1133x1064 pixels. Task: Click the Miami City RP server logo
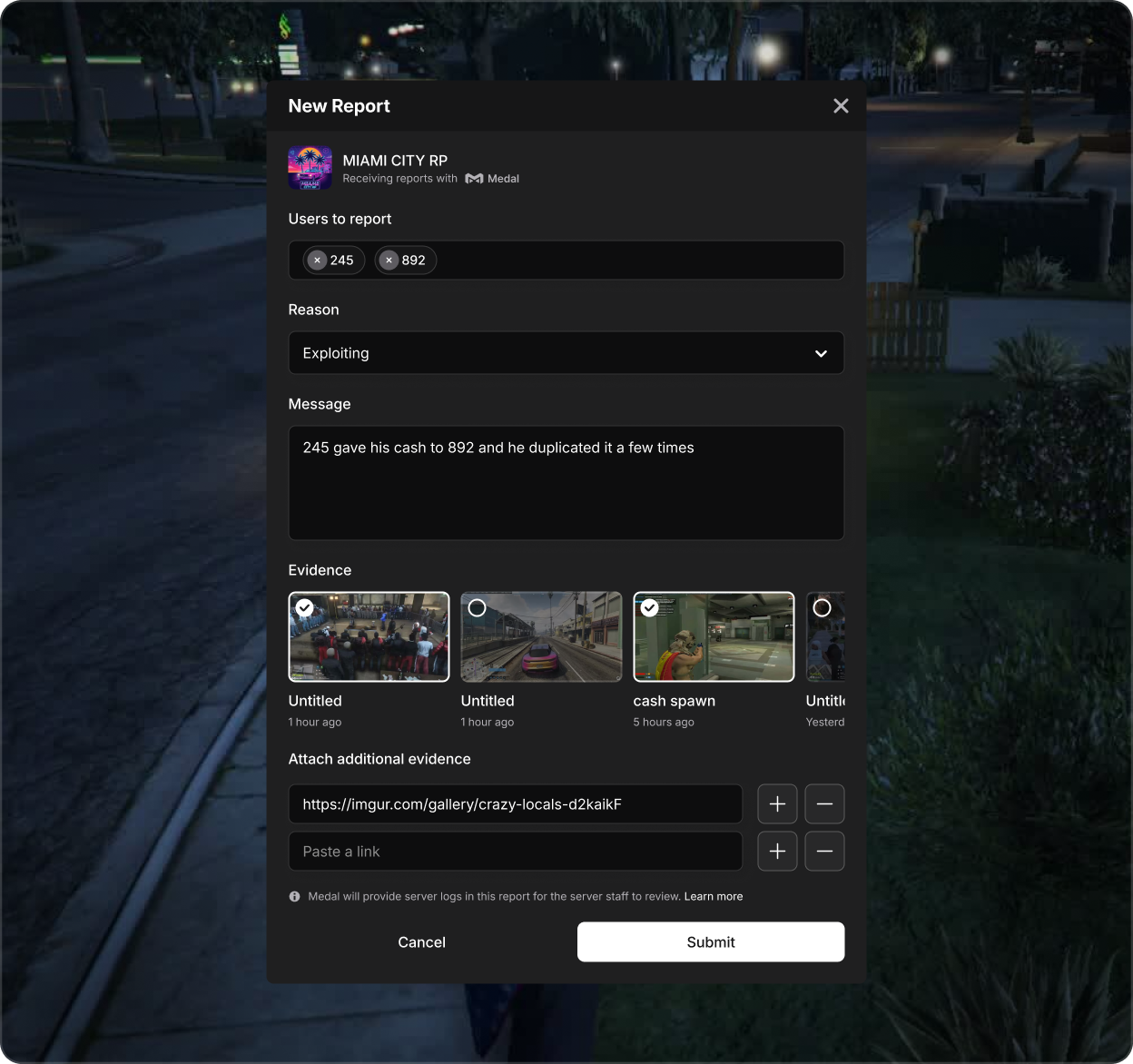[310, 168]
